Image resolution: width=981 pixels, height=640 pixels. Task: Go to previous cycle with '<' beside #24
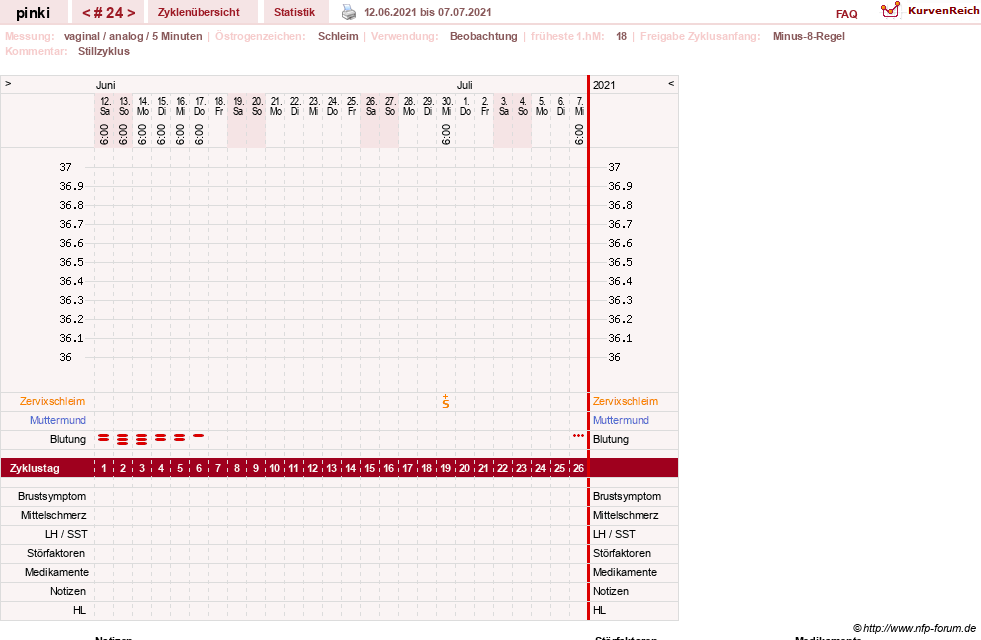click(x=86, y=13)
